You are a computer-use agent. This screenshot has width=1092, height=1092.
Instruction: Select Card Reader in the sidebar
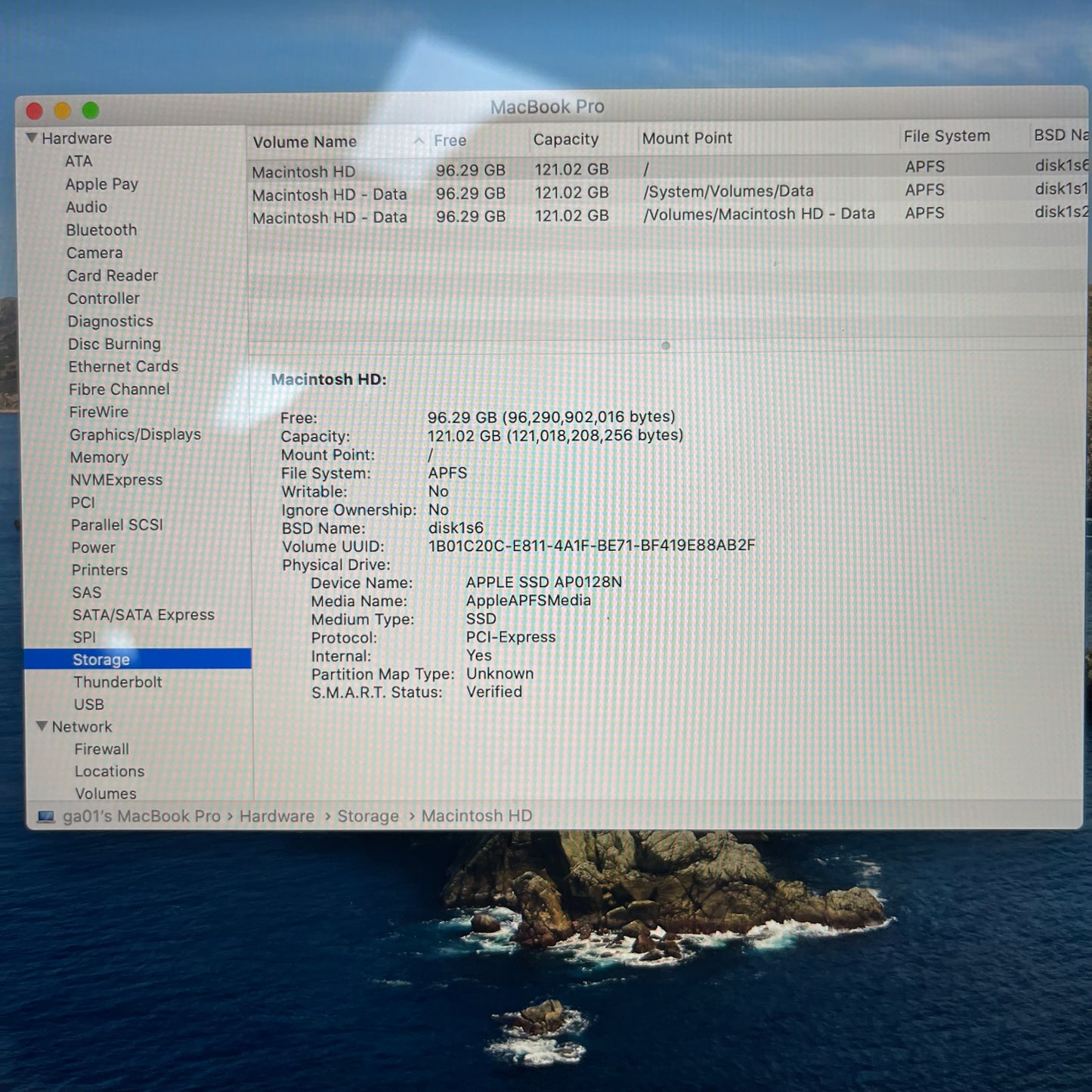(113, 276)
